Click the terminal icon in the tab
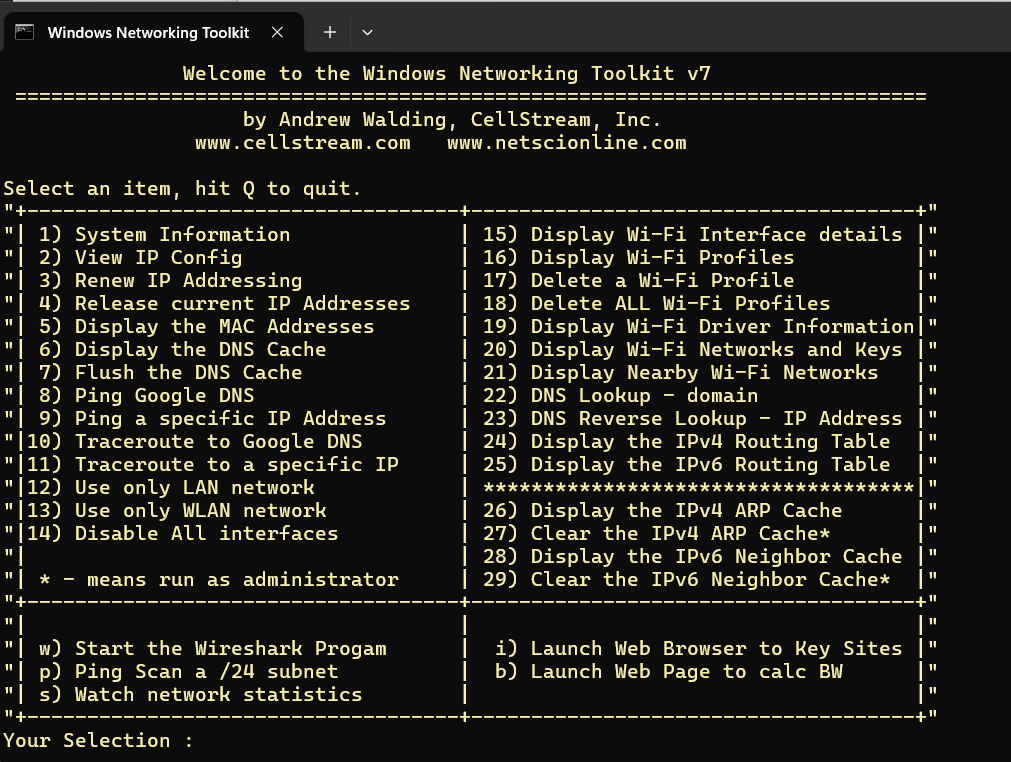The image size is (1011, 762). (24, 32)
